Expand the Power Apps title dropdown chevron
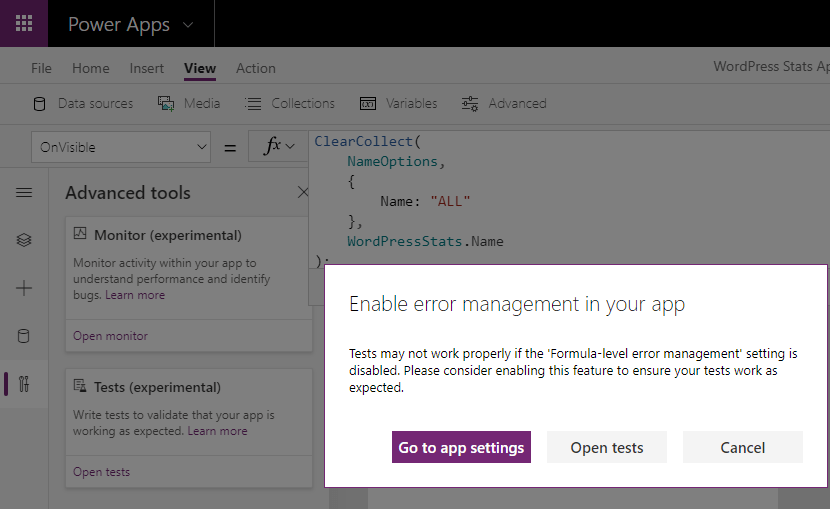This screenshot has width=830, height=509. point(188,25)
